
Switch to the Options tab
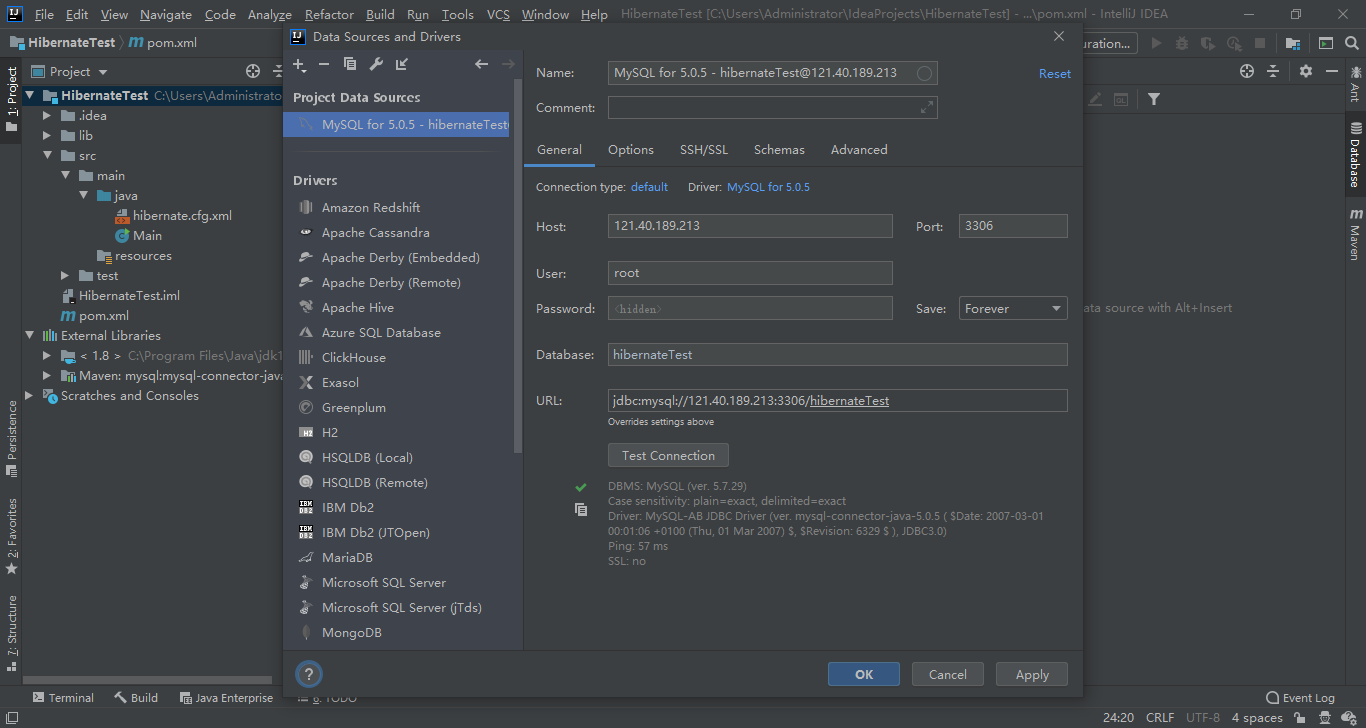coord(630,149)
